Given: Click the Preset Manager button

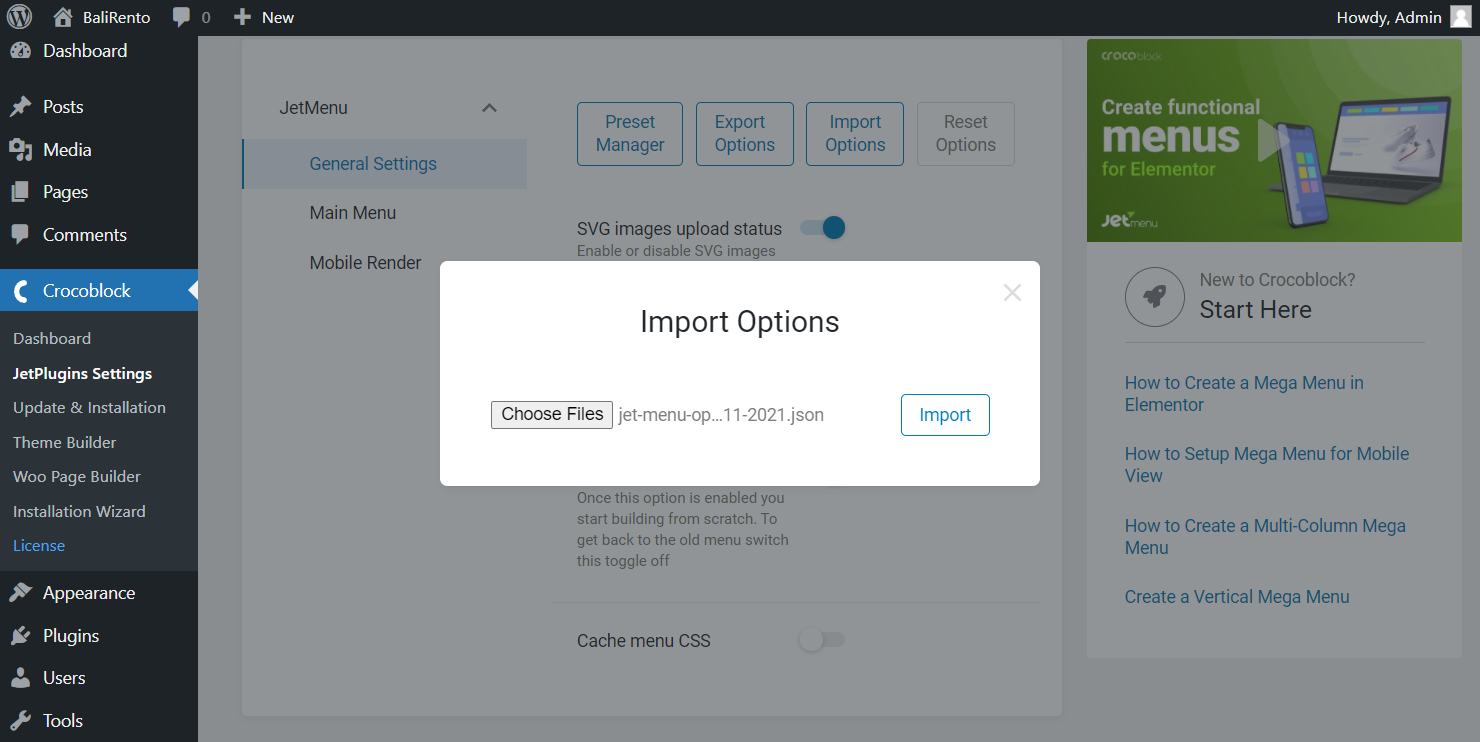Looking at the screenshot, I should [x=630, y=134].
